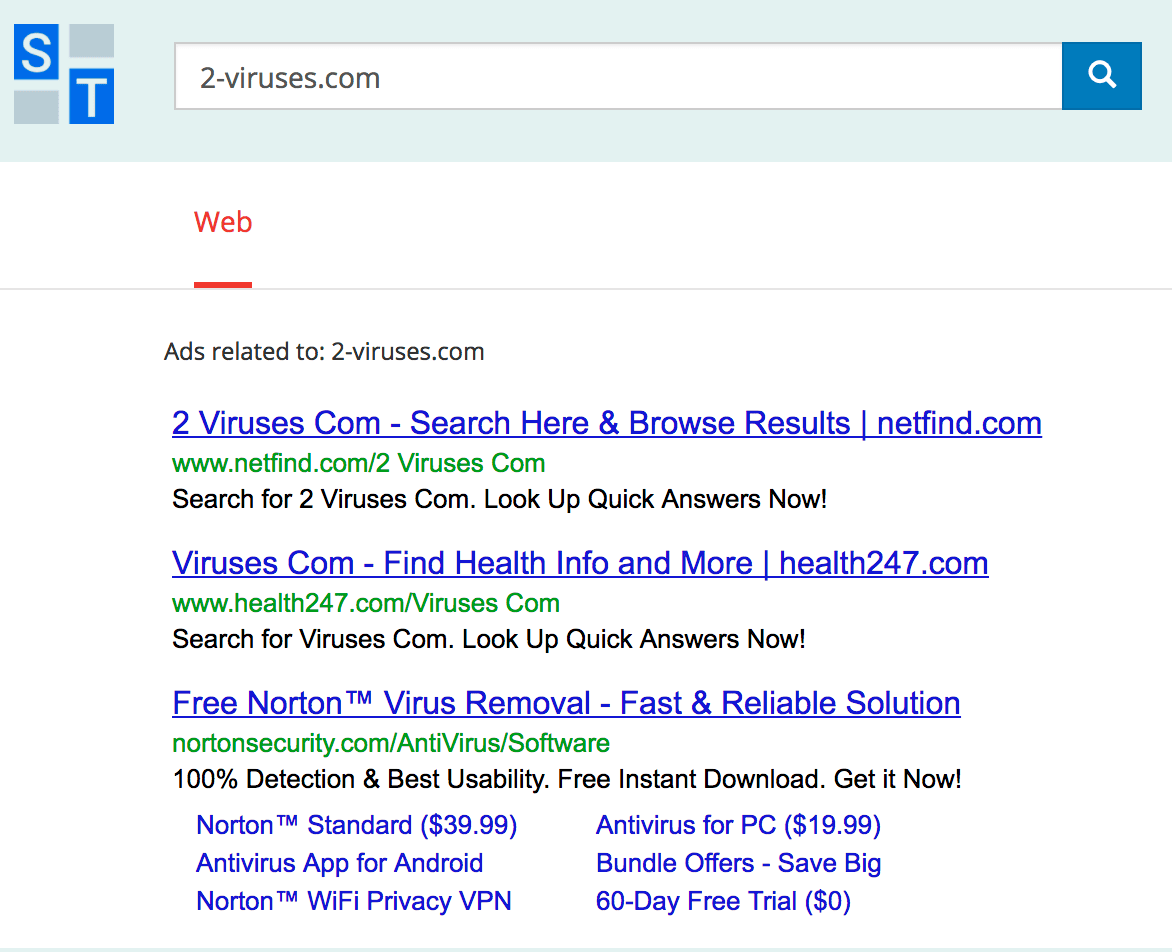Click the blue magnifying glass search icon

(x=1101, y=74)
